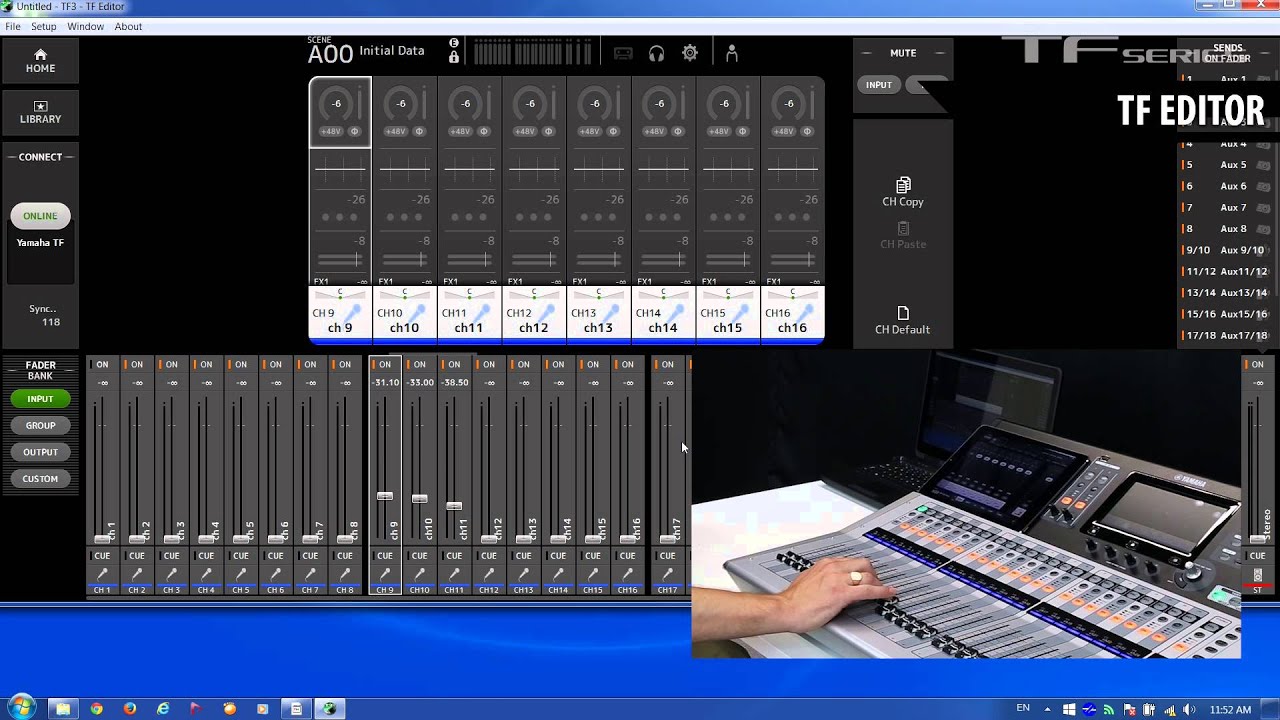Click the mic icon above CH13

(x=523, y=574)
